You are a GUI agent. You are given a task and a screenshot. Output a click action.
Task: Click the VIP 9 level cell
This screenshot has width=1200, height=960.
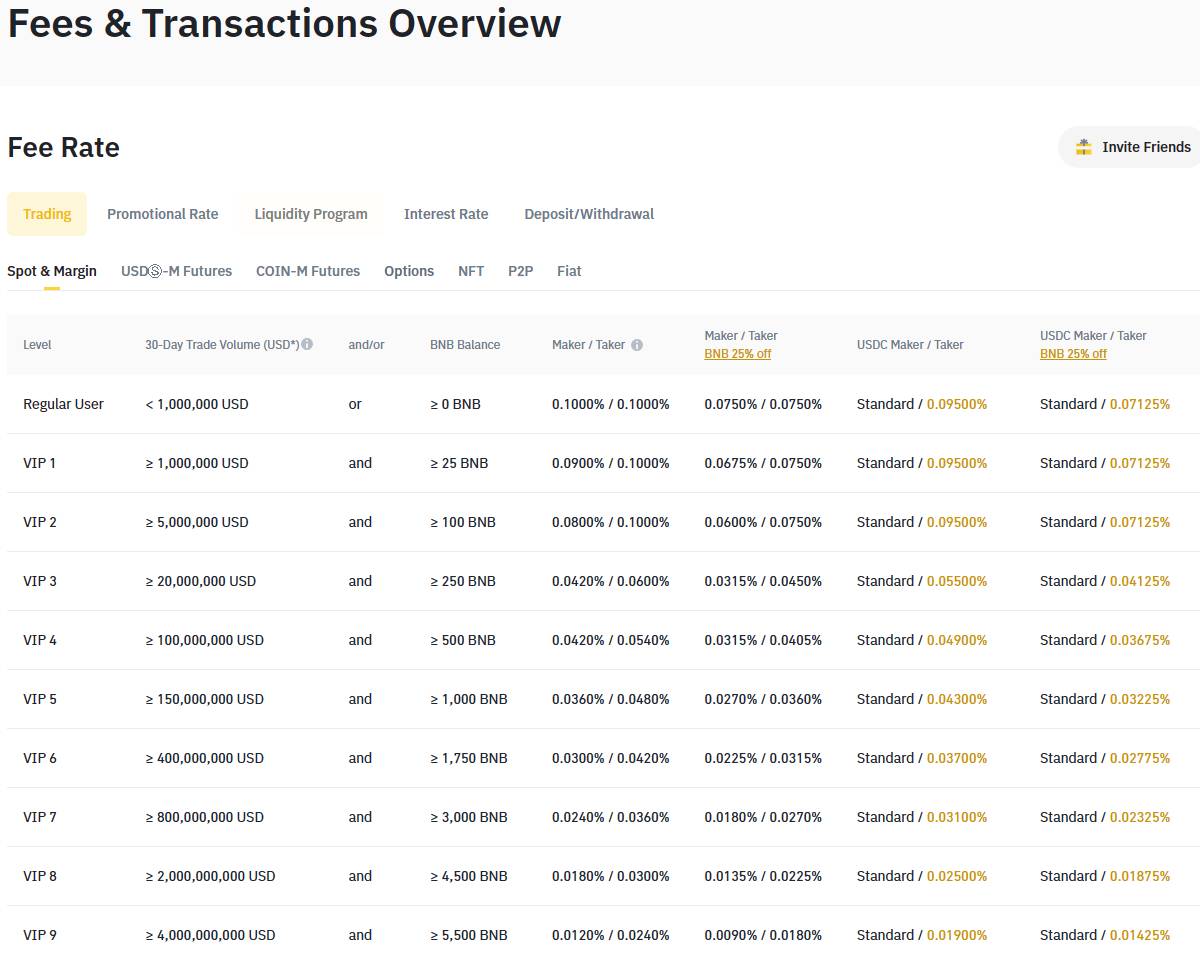pos(40,935)
